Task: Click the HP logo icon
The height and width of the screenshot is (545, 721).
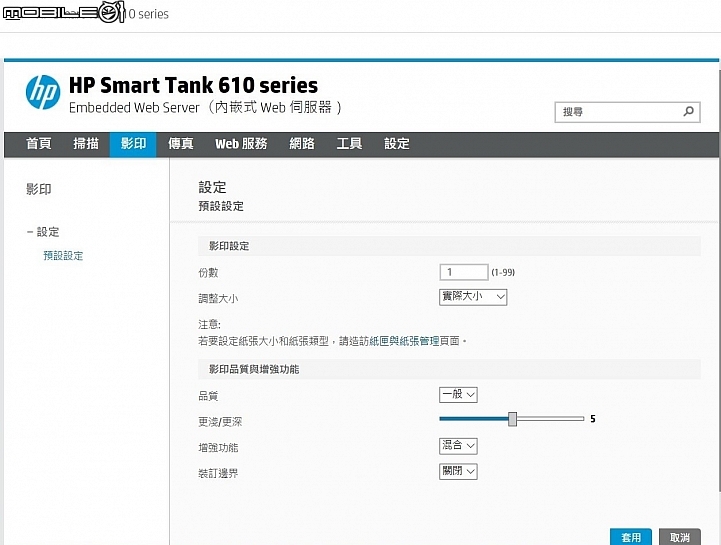Action: point(43,92)
